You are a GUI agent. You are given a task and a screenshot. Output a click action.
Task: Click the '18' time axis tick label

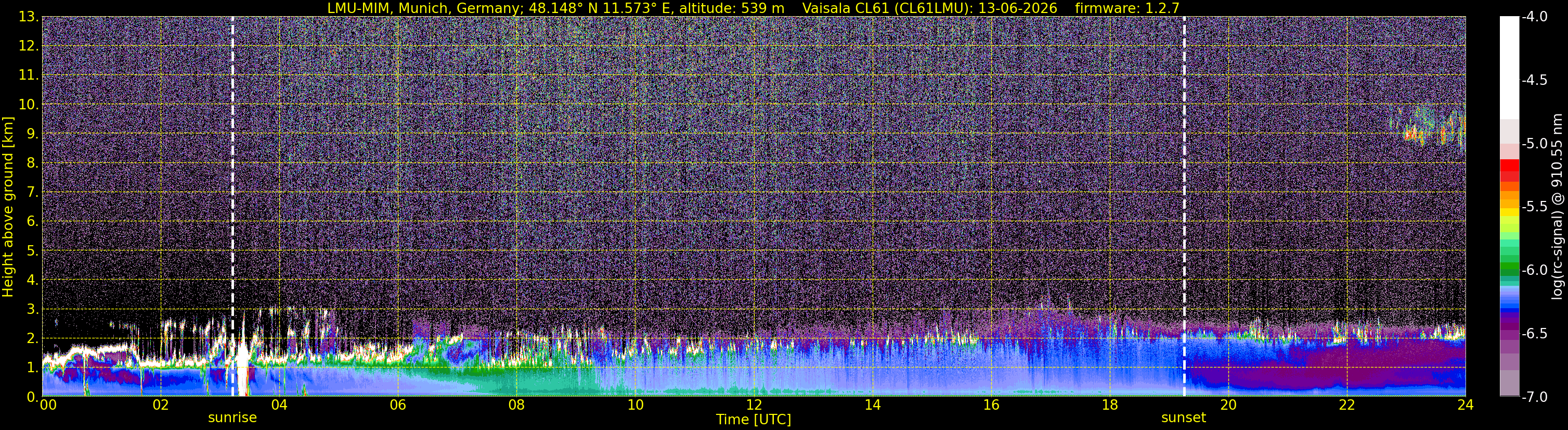pyautogui.click(x=1110, y=405)
